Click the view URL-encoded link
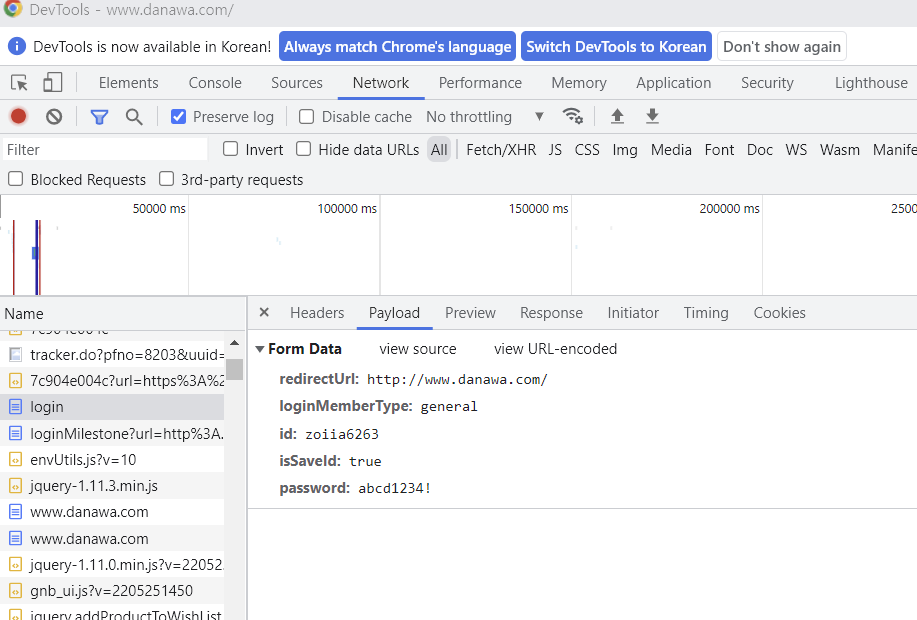 [556, 349]
